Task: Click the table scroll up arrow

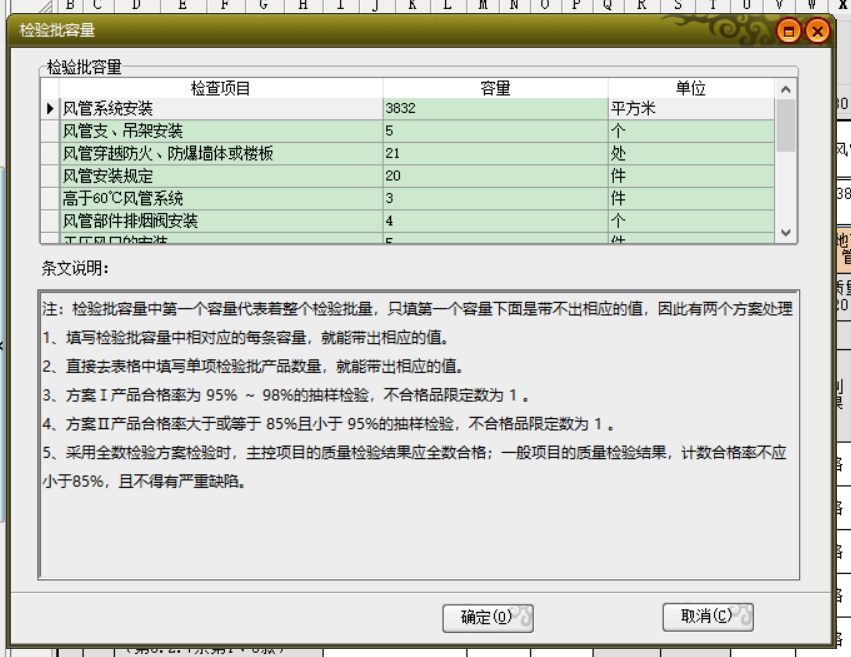Action: (x=785, y=89)
